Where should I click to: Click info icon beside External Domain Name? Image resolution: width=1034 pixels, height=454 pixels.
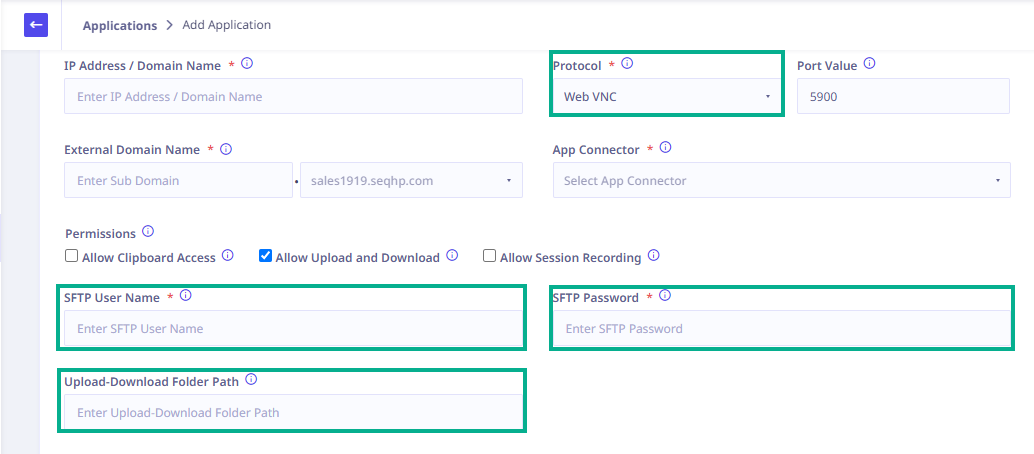226,149
